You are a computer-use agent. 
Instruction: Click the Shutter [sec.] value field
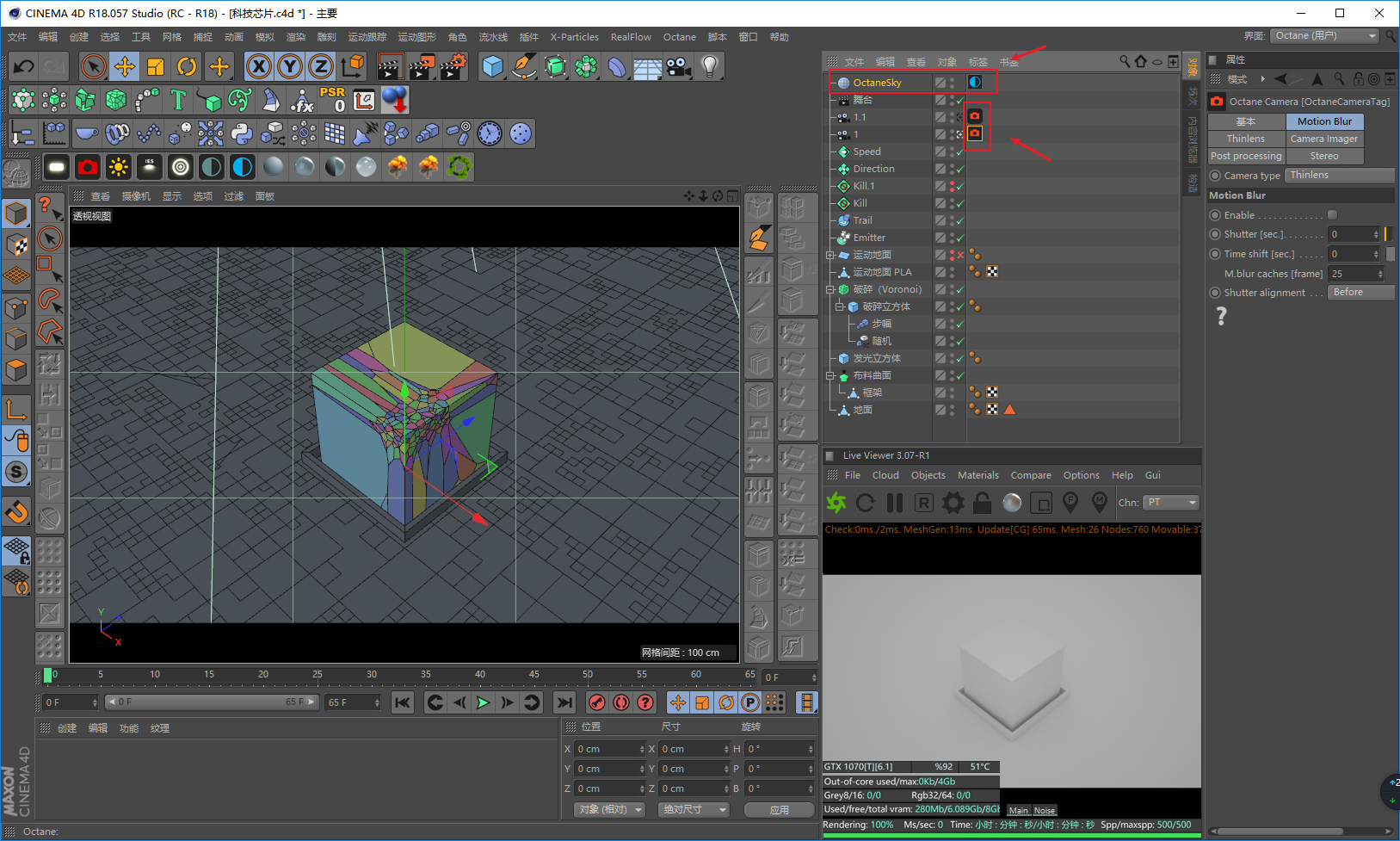tap(1354, 234)
